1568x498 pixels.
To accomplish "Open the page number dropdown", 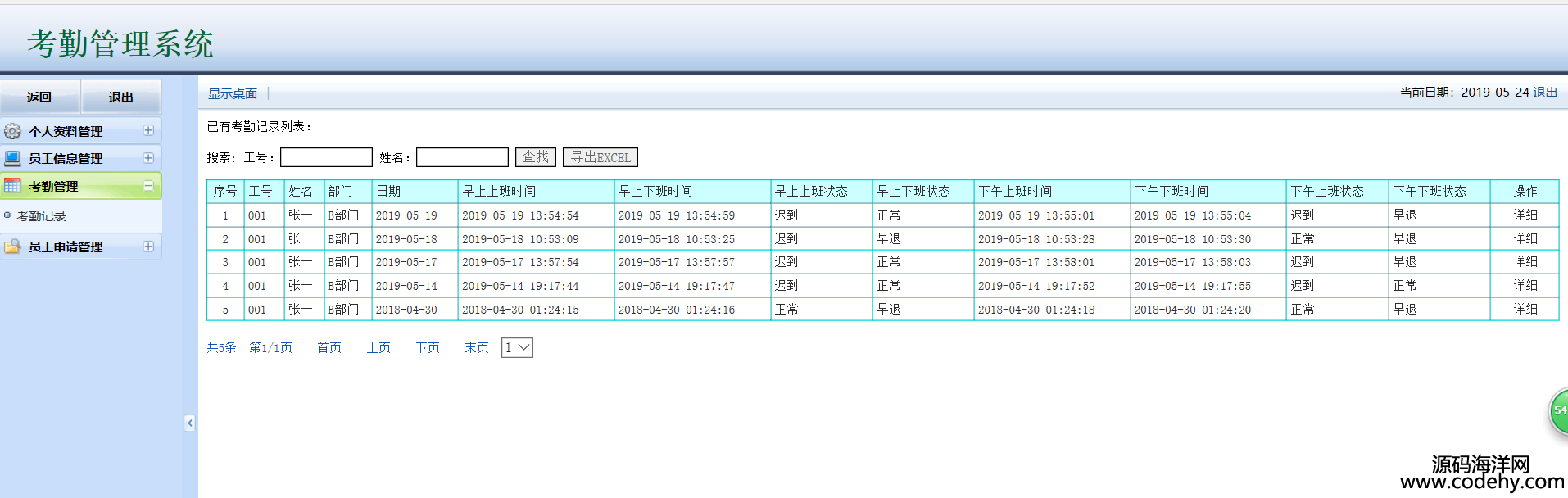I will 517,347.
